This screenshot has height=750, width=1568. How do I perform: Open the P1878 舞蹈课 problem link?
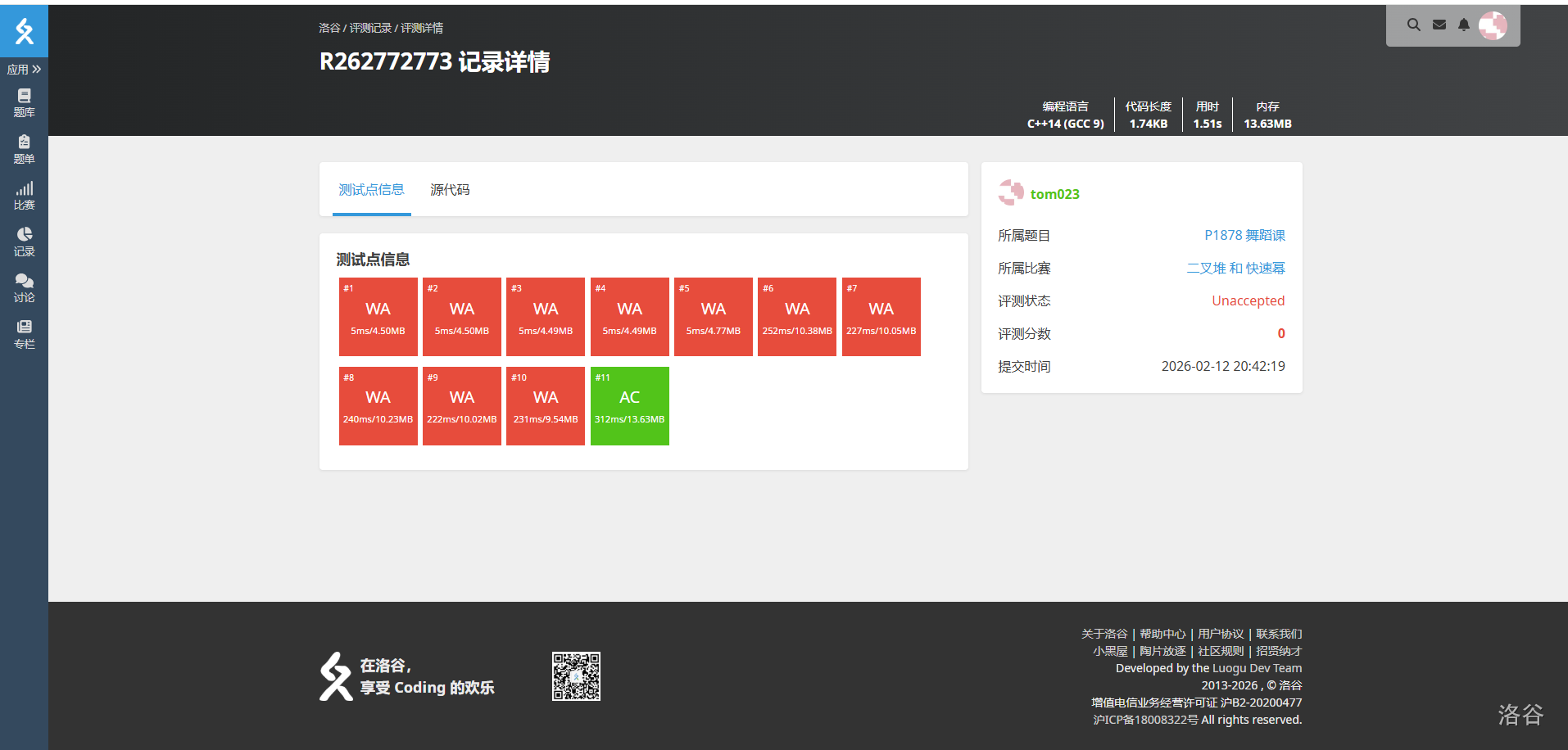click(1244, 236)
